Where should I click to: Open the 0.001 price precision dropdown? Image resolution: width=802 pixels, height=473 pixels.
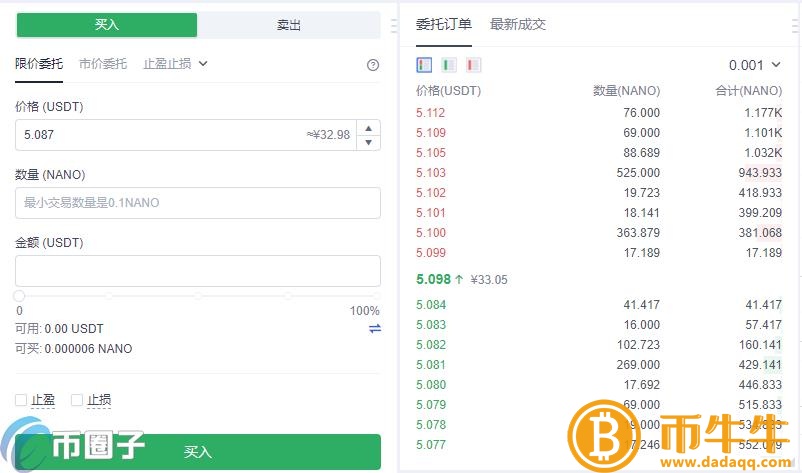click(x=755, y=65)
